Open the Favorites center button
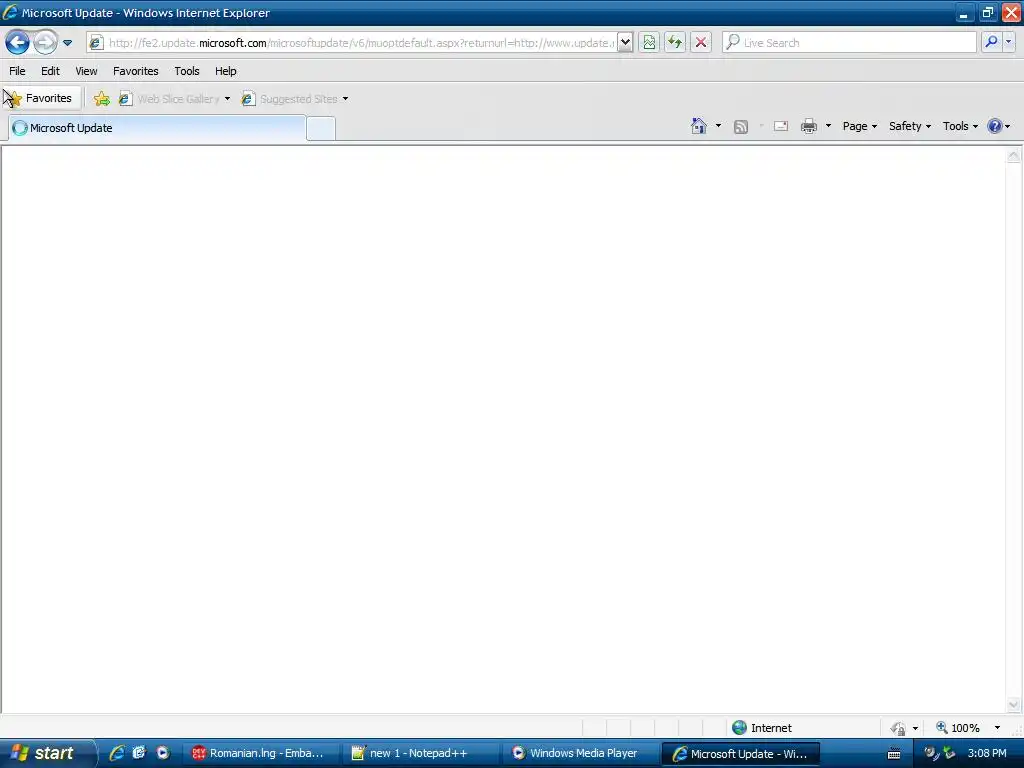The width and height of the screenshot is (1024, 768). [41, 98]
